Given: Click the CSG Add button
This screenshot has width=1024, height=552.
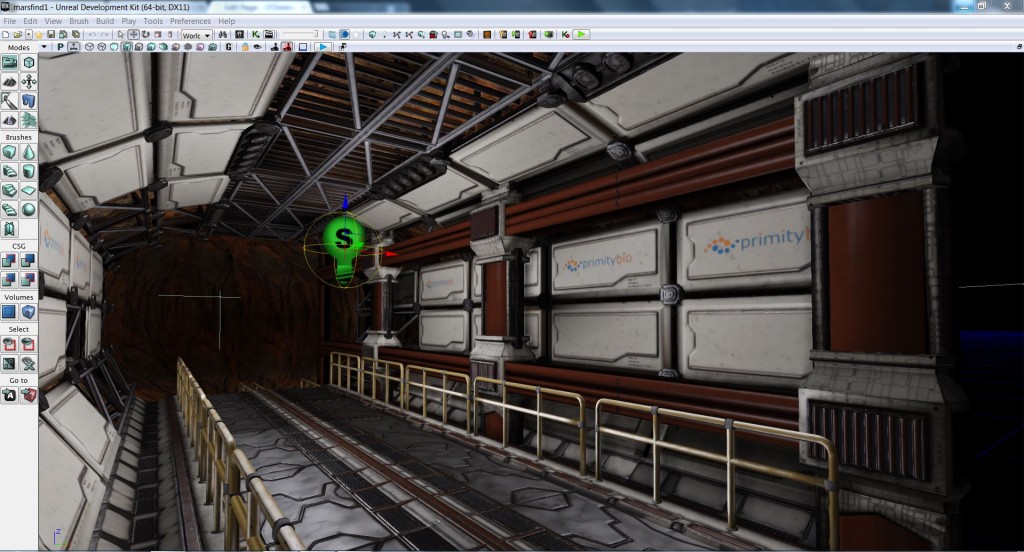Looking at the screenshot, I should pyautogui.click(x=9, y=260).
